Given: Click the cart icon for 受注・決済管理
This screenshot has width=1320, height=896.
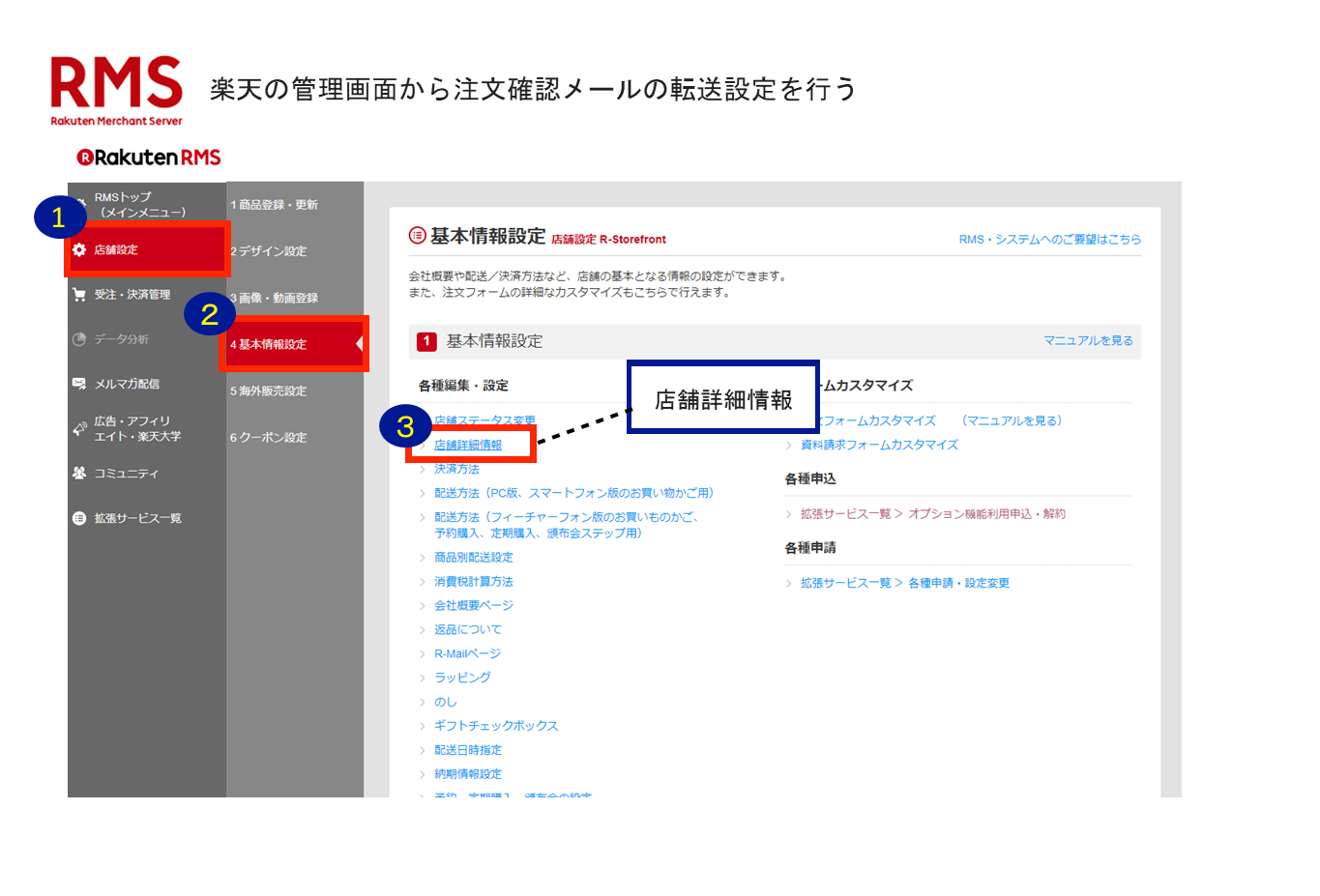Looking at the screenshot, I should click(x=79, y=295).
